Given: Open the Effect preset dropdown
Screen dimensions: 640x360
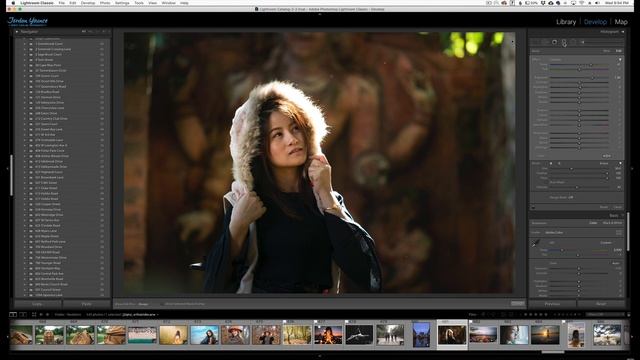Looking at the screenshot, I should tap(556, 60).
